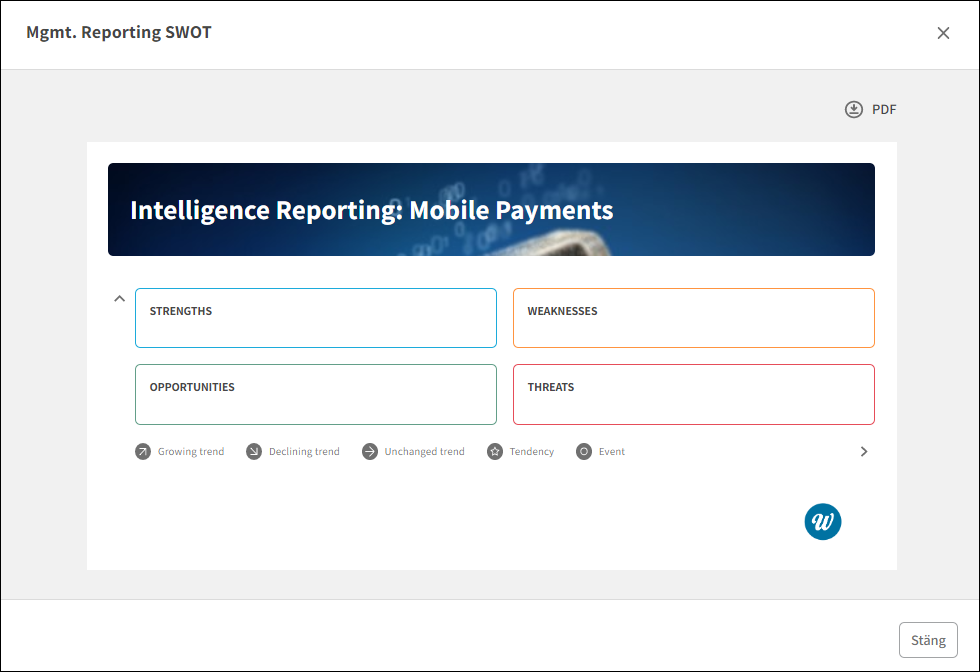Click the Declining trend arrow icon
The width and height of the screenshot is (980, 672).
pos(254,452)
